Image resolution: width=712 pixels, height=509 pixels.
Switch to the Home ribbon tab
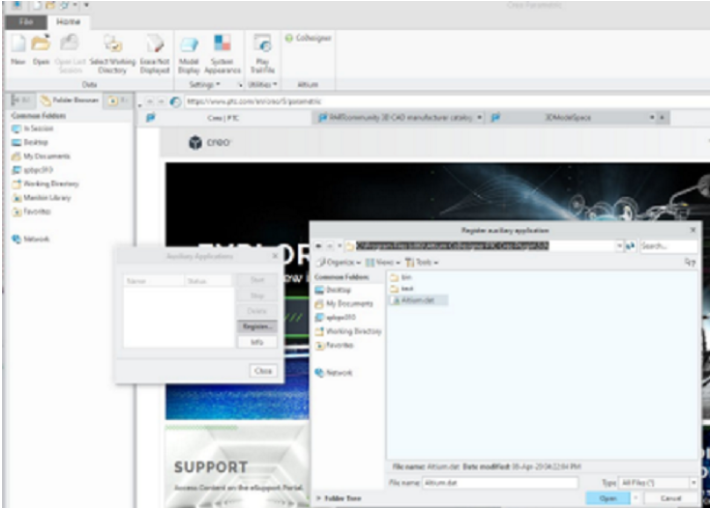pyautogui.click(x=68, y=22)
